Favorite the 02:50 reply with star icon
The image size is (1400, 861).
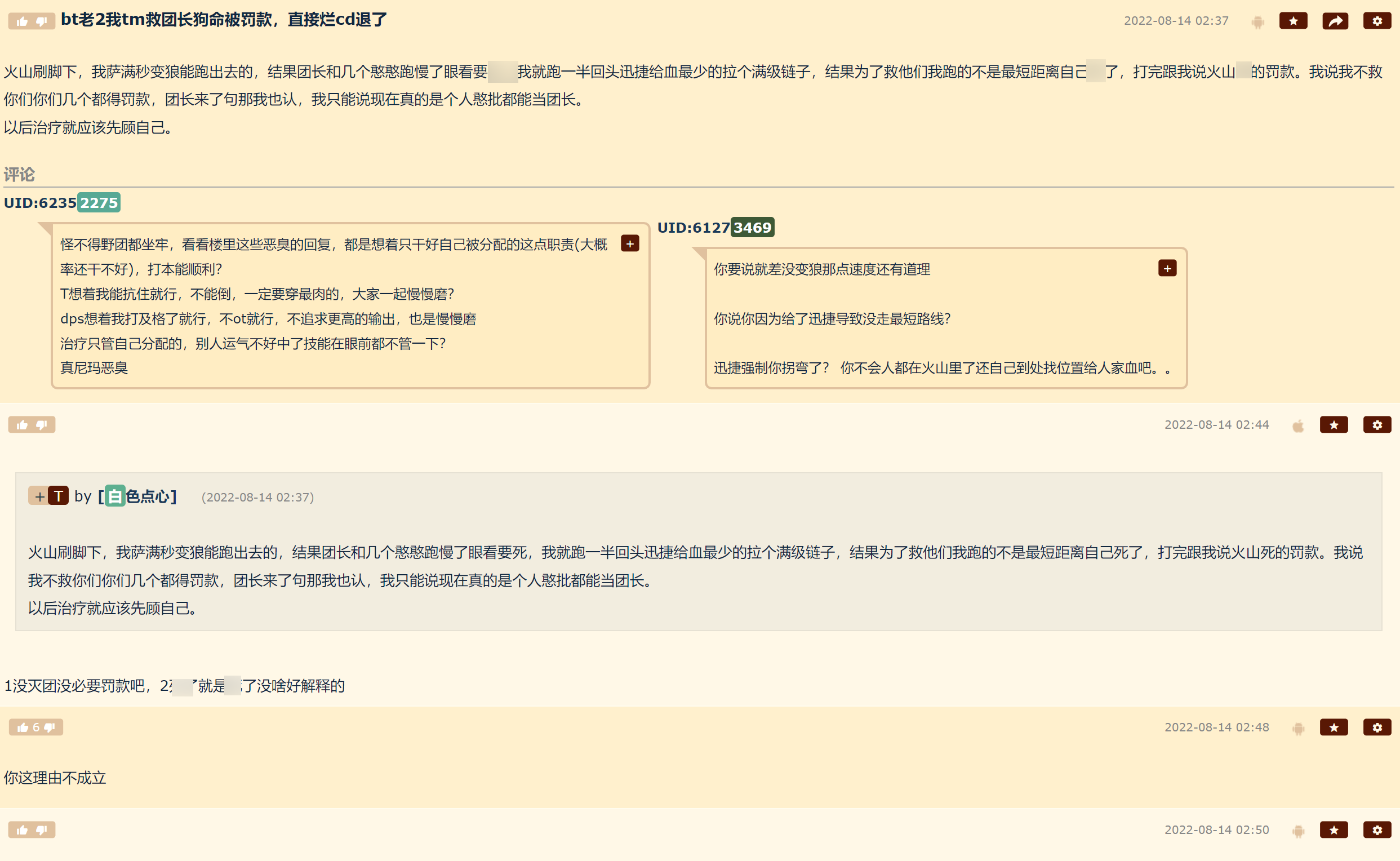tap(1334, 829)
